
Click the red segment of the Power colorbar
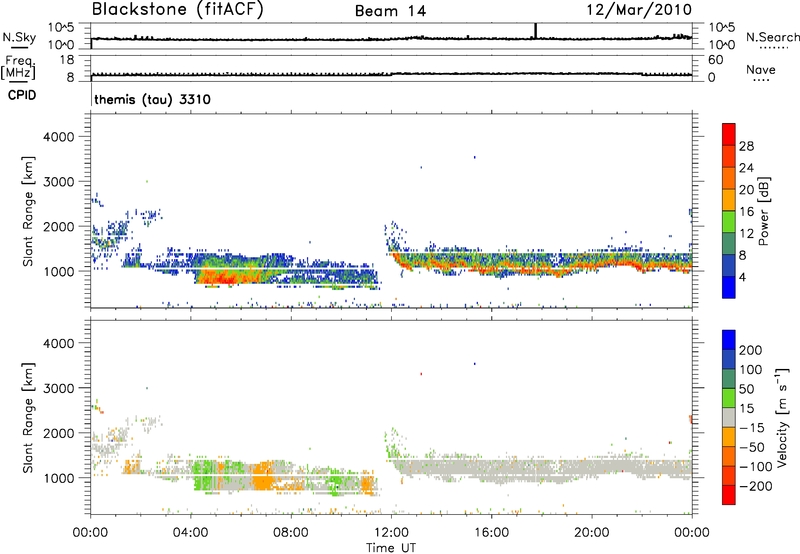click(x=729, y=134)
